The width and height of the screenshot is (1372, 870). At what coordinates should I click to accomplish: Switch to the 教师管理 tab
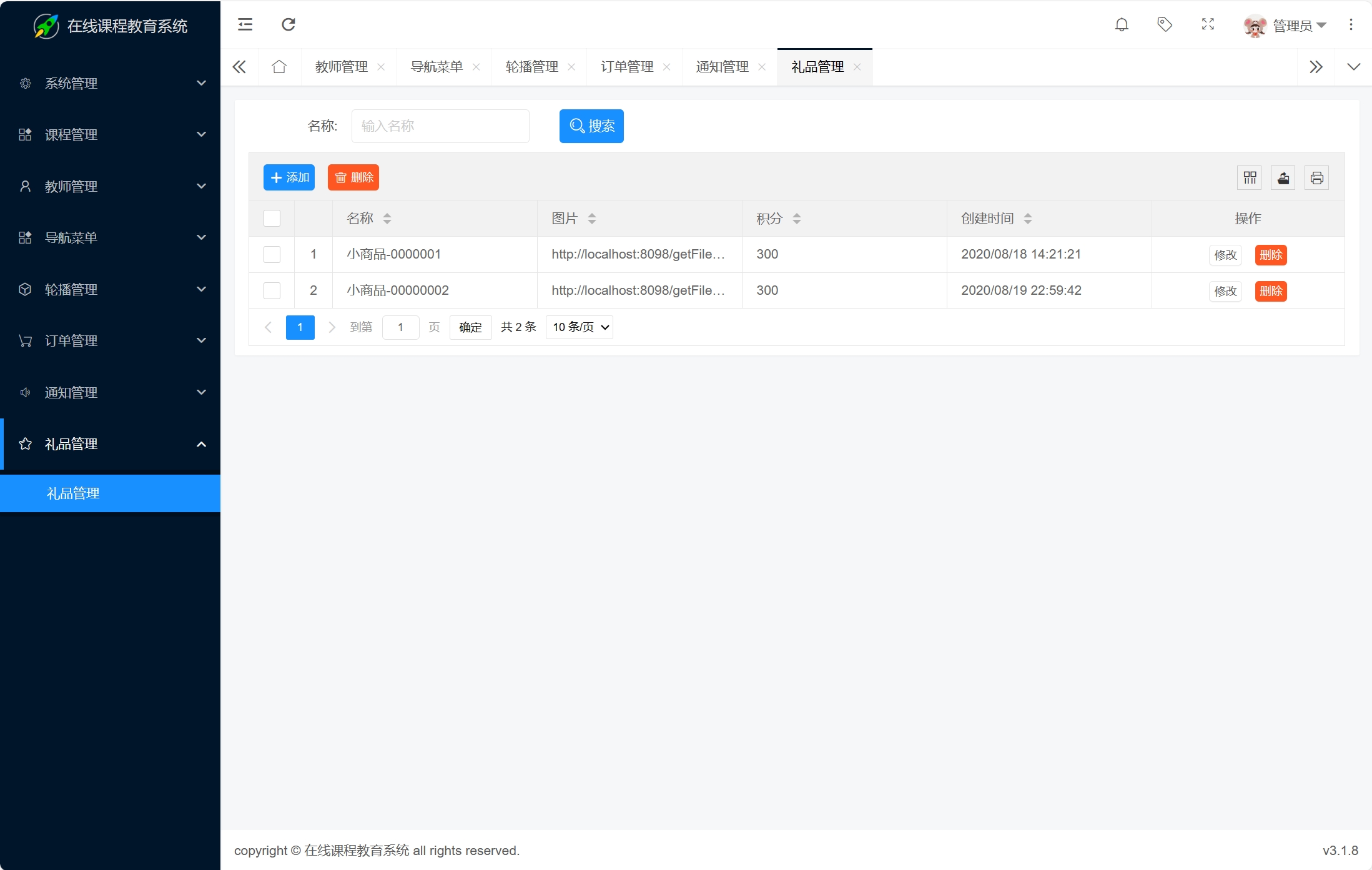[x=342, y=67]
